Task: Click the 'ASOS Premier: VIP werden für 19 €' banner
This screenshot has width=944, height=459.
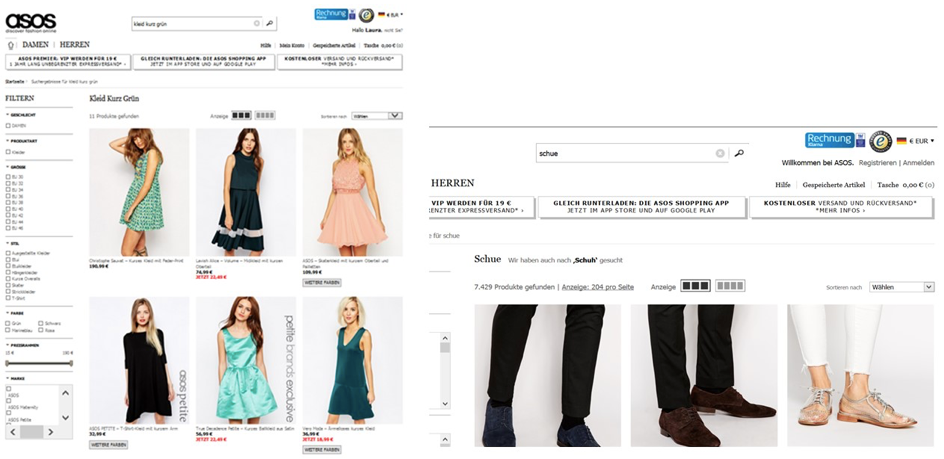Action: point(68,62)
